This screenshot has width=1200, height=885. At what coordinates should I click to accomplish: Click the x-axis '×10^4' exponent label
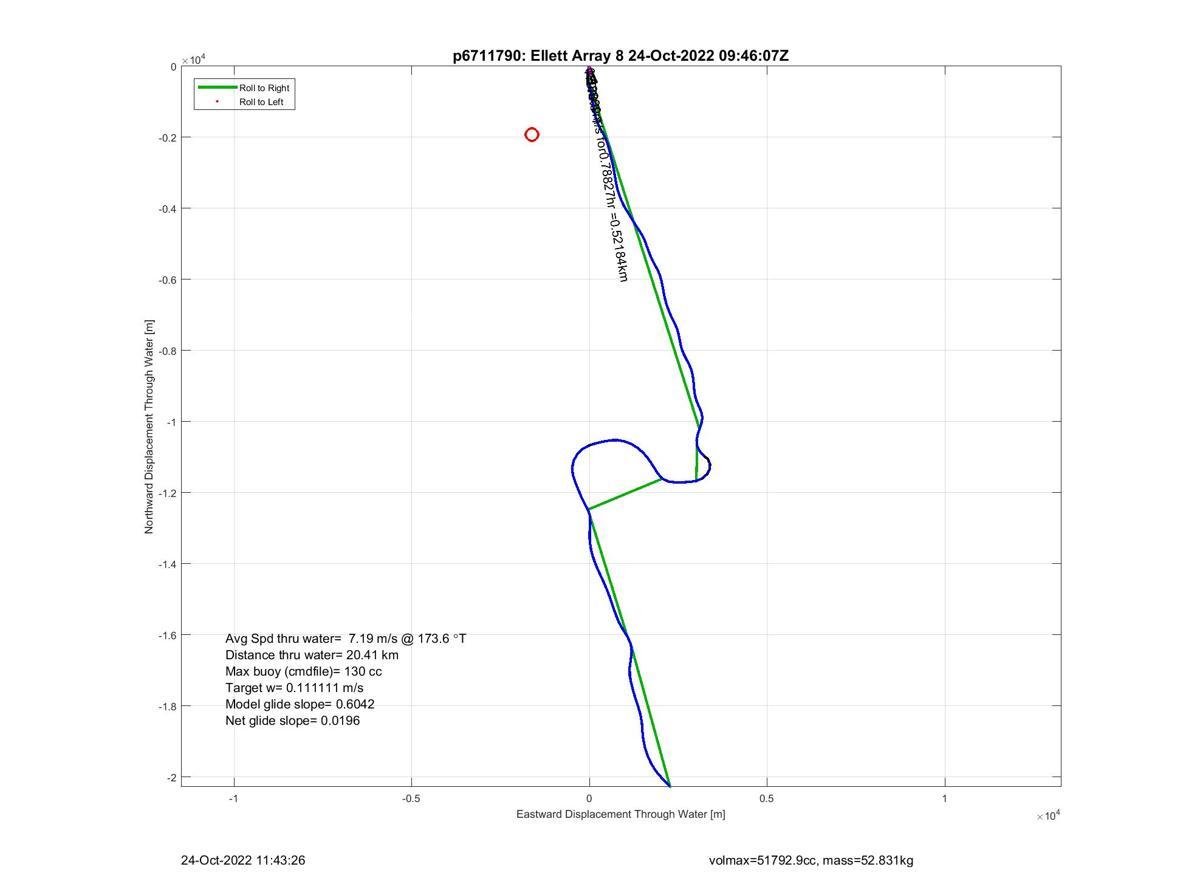[1048, 816]
